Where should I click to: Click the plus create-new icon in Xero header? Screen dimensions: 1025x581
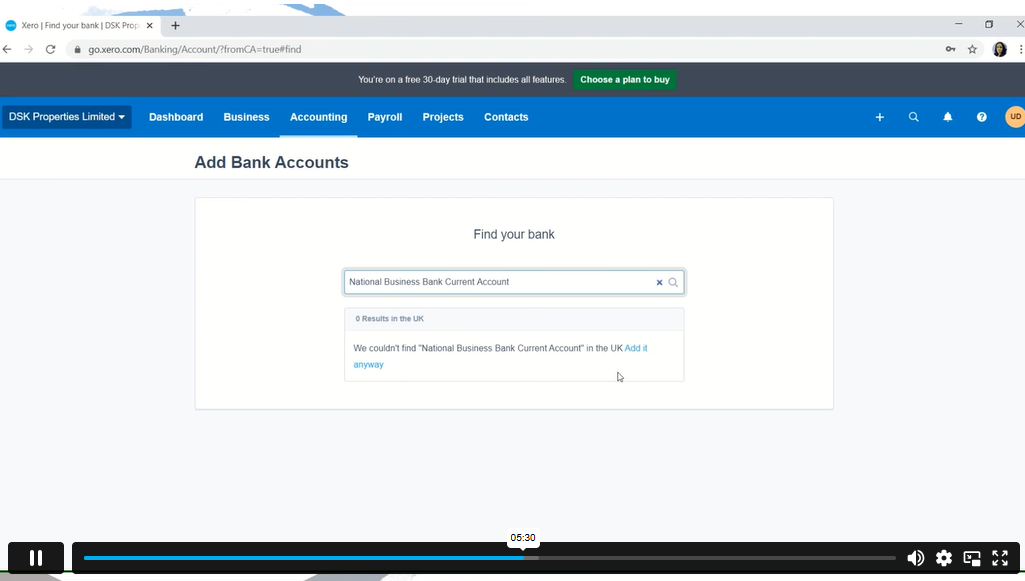coord(880,117)
